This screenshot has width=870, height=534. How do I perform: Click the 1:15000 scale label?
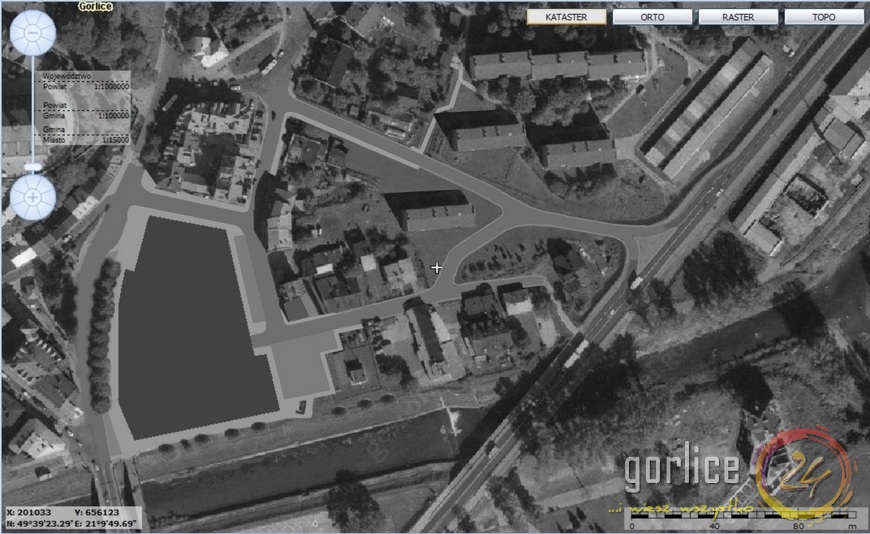click(115, 140)
